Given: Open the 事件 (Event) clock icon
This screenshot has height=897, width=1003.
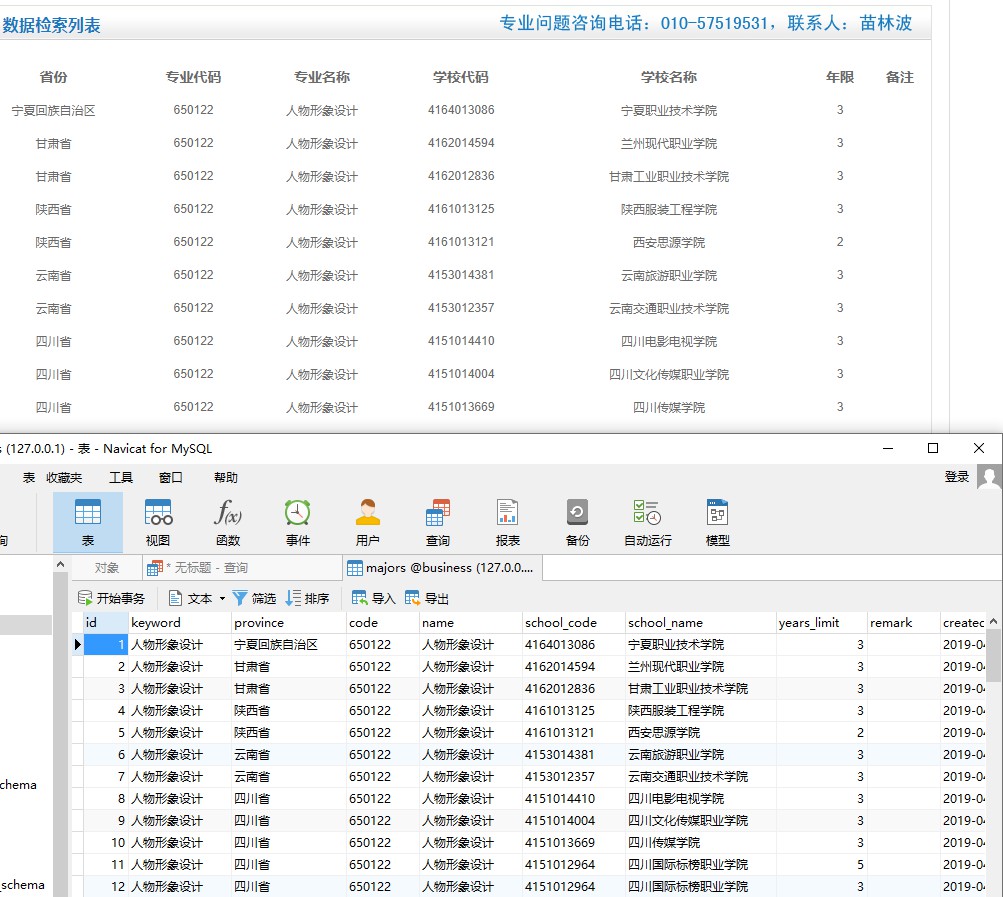Looking at the screenshot, I should pyautogui.click(x=297, y=522).
